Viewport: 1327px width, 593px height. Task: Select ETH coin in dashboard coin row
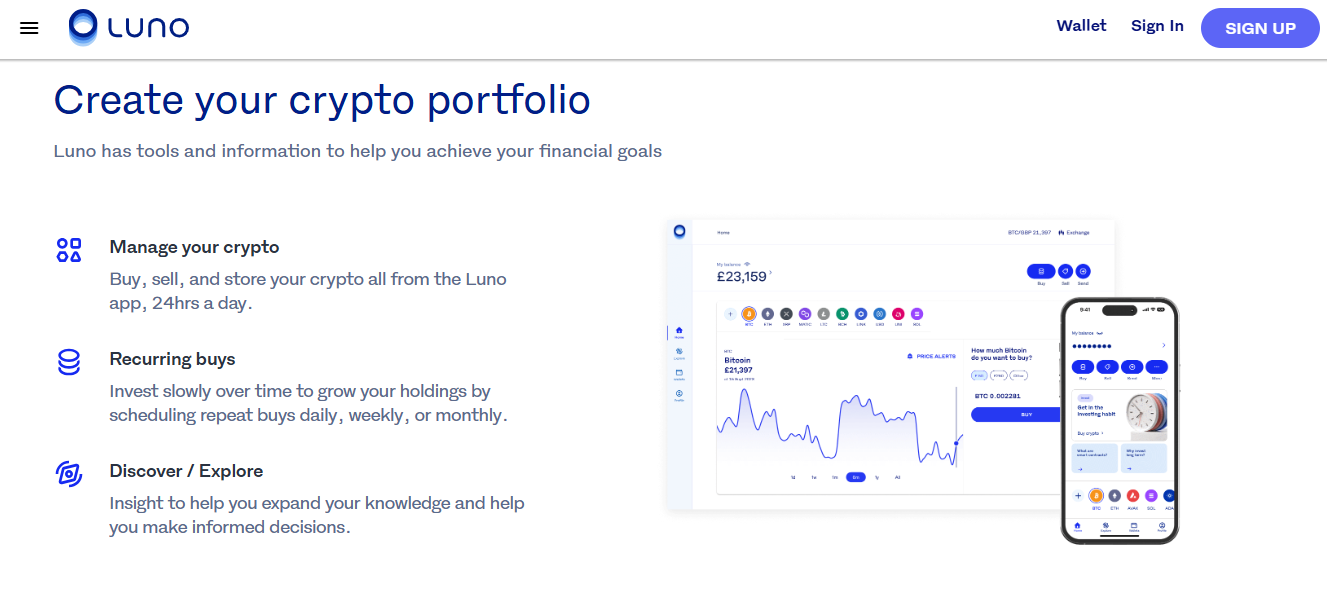(768, 314)
